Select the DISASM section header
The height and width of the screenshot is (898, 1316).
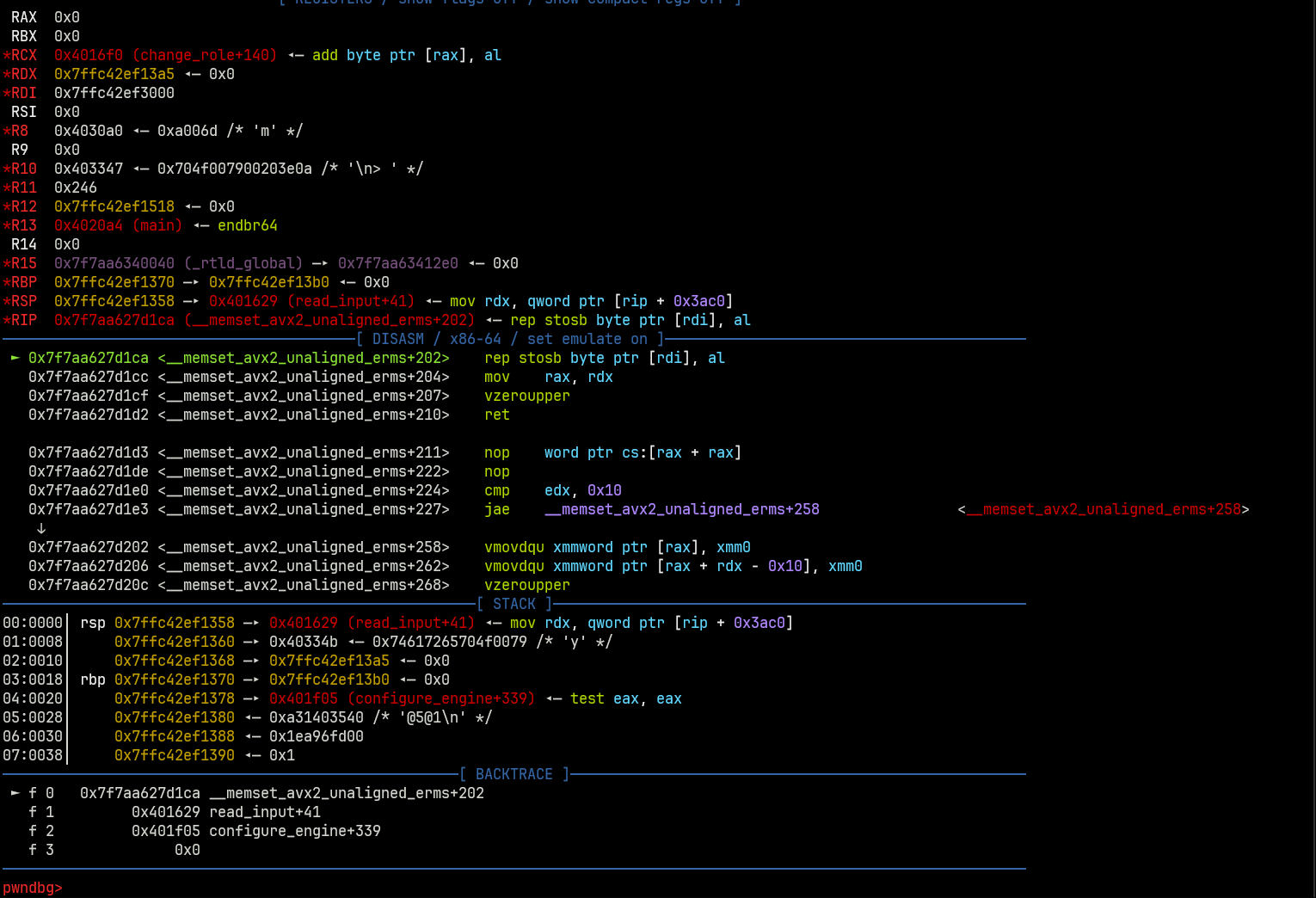(509, 339)
